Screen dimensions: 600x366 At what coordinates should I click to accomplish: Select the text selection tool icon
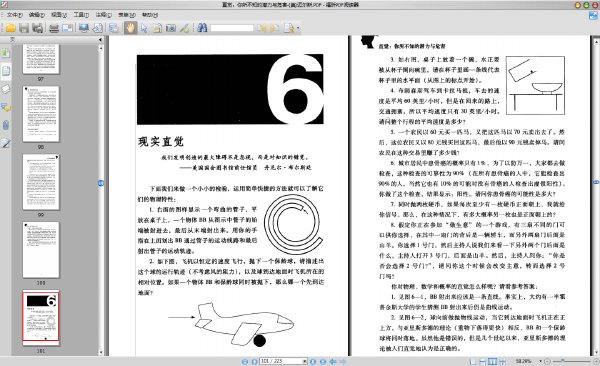157,28
